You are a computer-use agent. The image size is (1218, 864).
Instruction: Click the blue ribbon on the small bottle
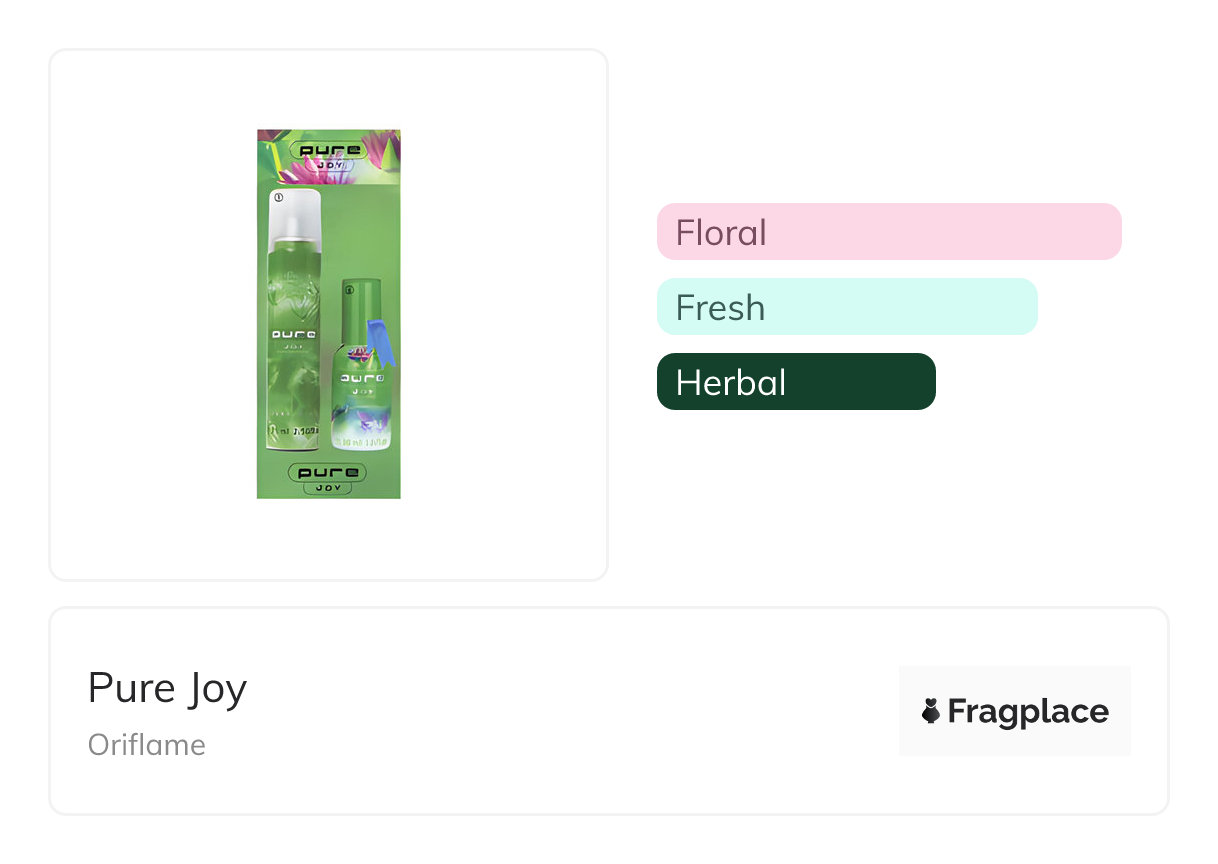tap(381, 342)
